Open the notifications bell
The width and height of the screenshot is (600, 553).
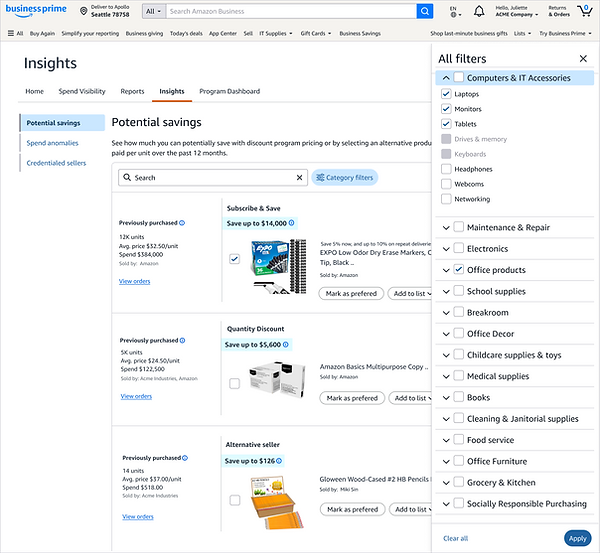pos(479,11)
